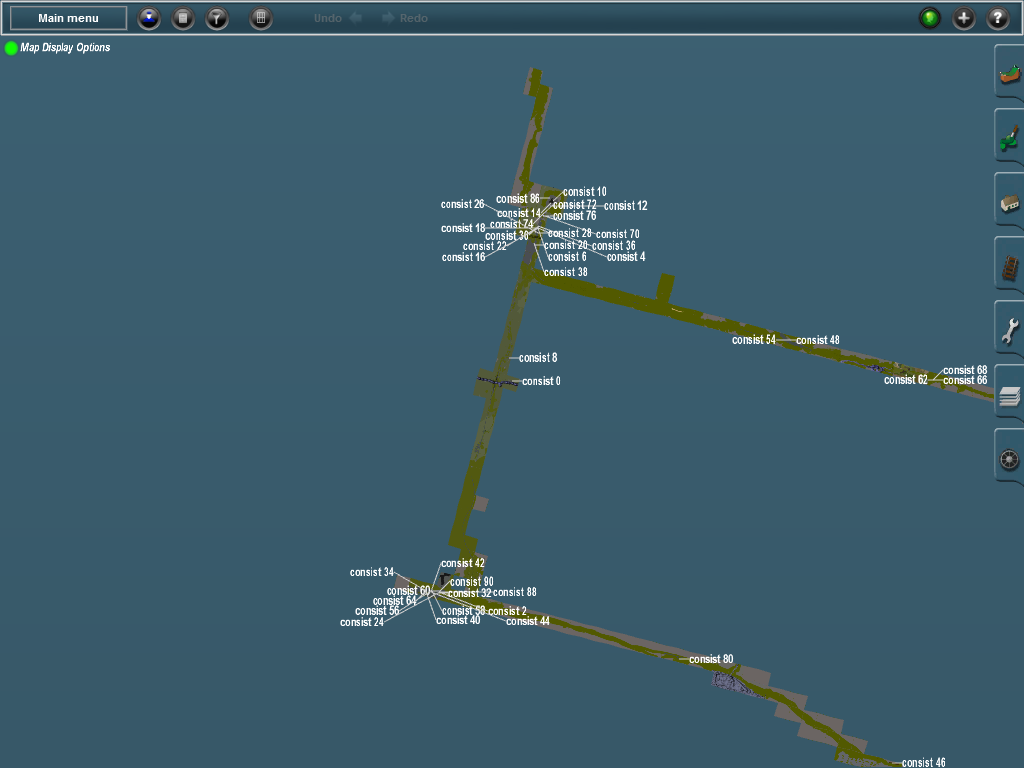Expand the Objects house tab
The width and height of the screenshot is (1024, 768).
click(1009, 203)
